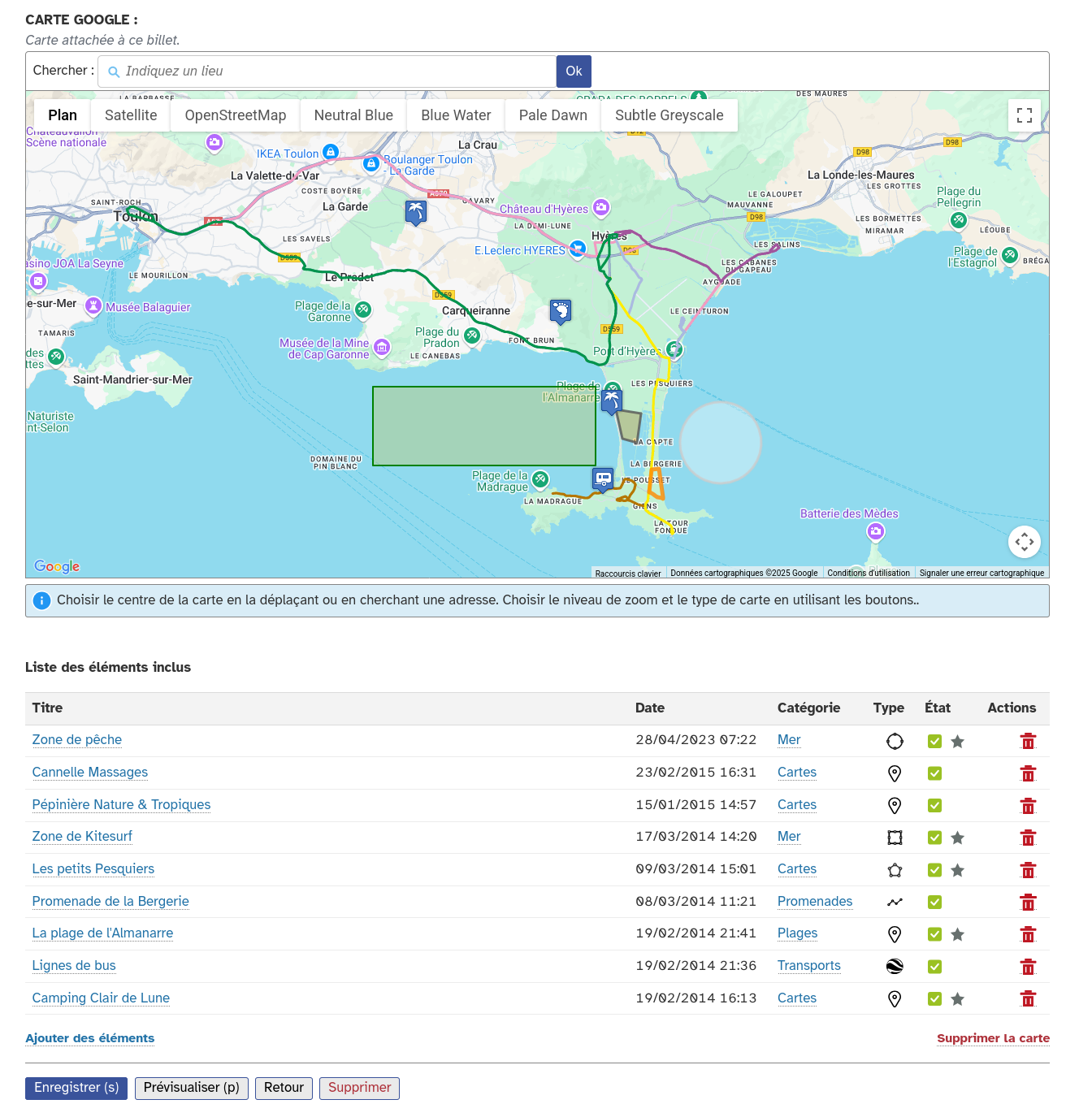Choose the Subtle Greyscale map style
The width and height of the screenshot is (1092, 1117).
tap(669, 115)
